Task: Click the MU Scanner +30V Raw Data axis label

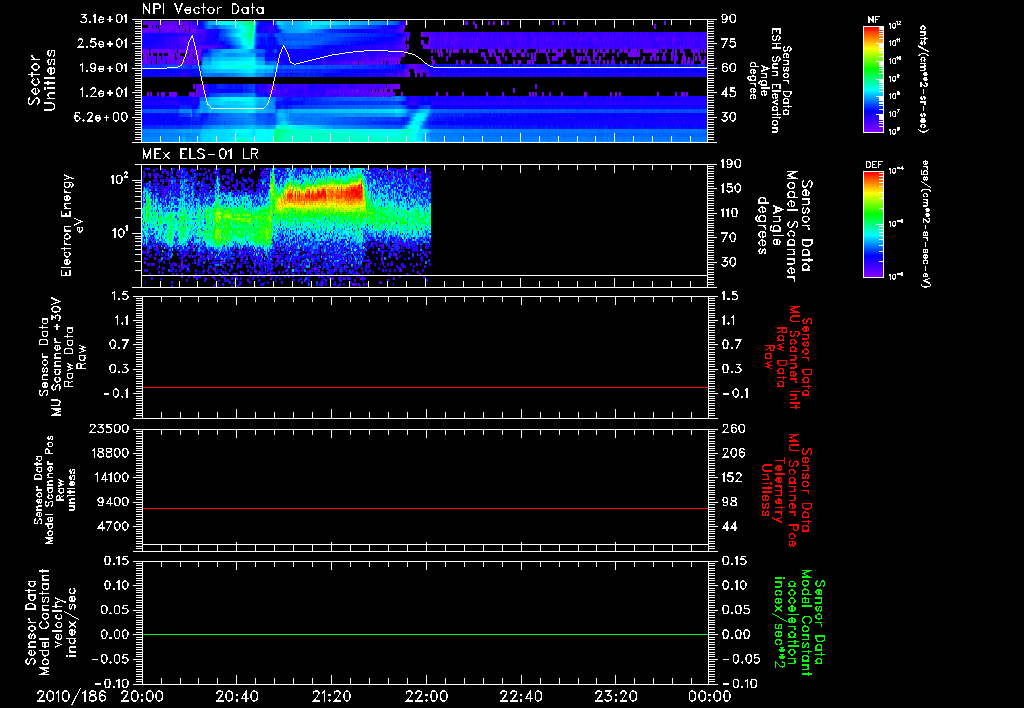Action: click(62, 357)
